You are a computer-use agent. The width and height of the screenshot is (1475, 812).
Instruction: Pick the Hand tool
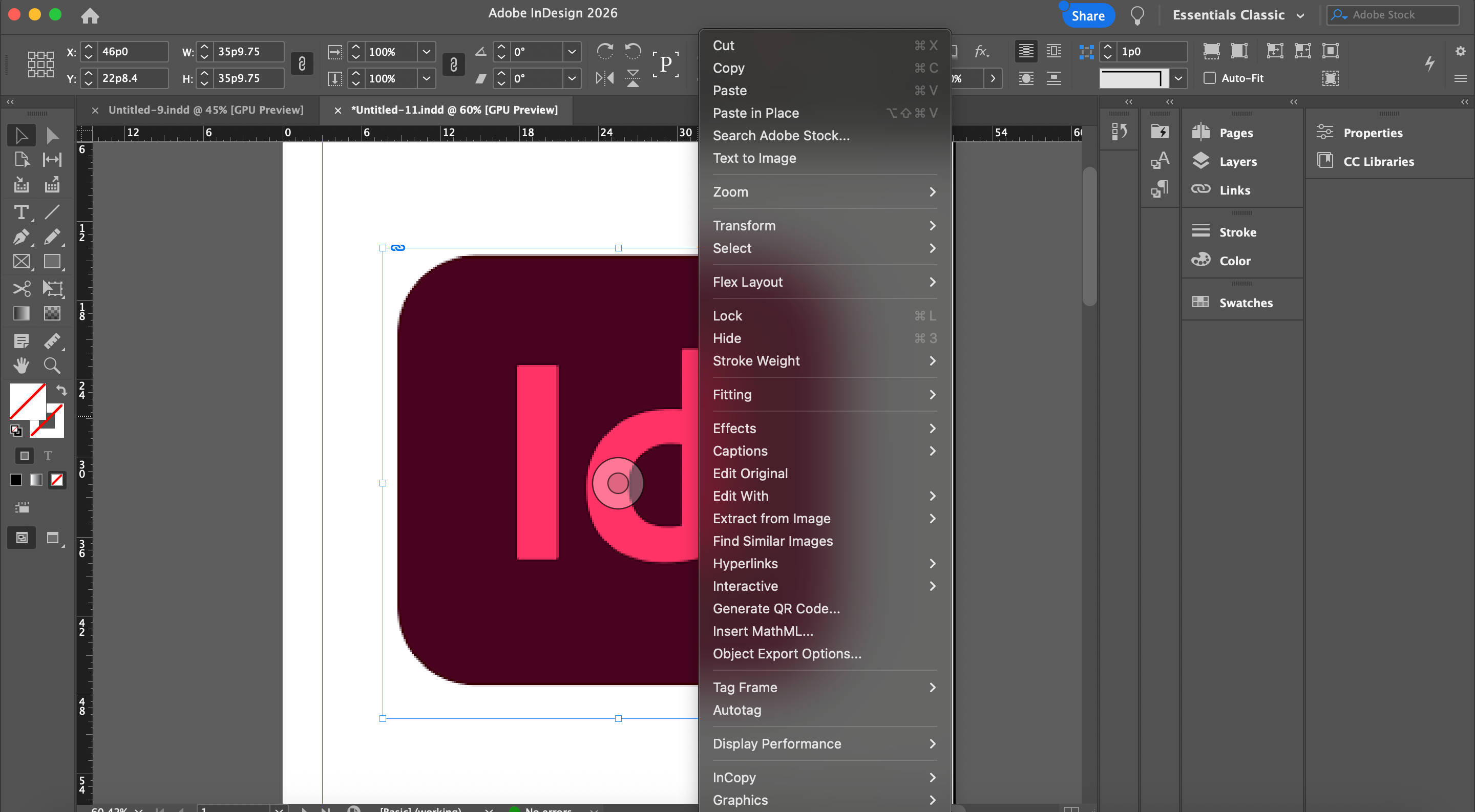[x=21, y=365]
